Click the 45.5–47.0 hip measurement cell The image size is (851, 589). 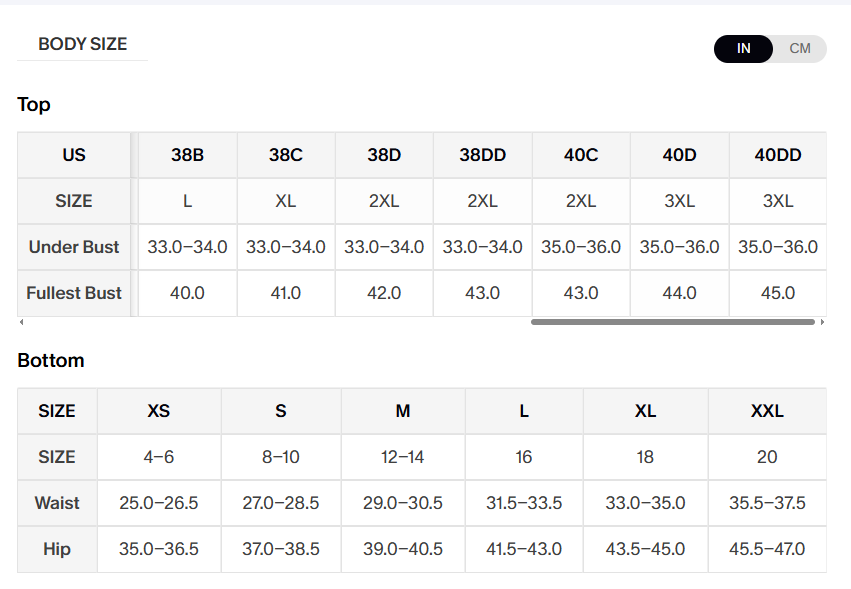(x=767, y=549)
